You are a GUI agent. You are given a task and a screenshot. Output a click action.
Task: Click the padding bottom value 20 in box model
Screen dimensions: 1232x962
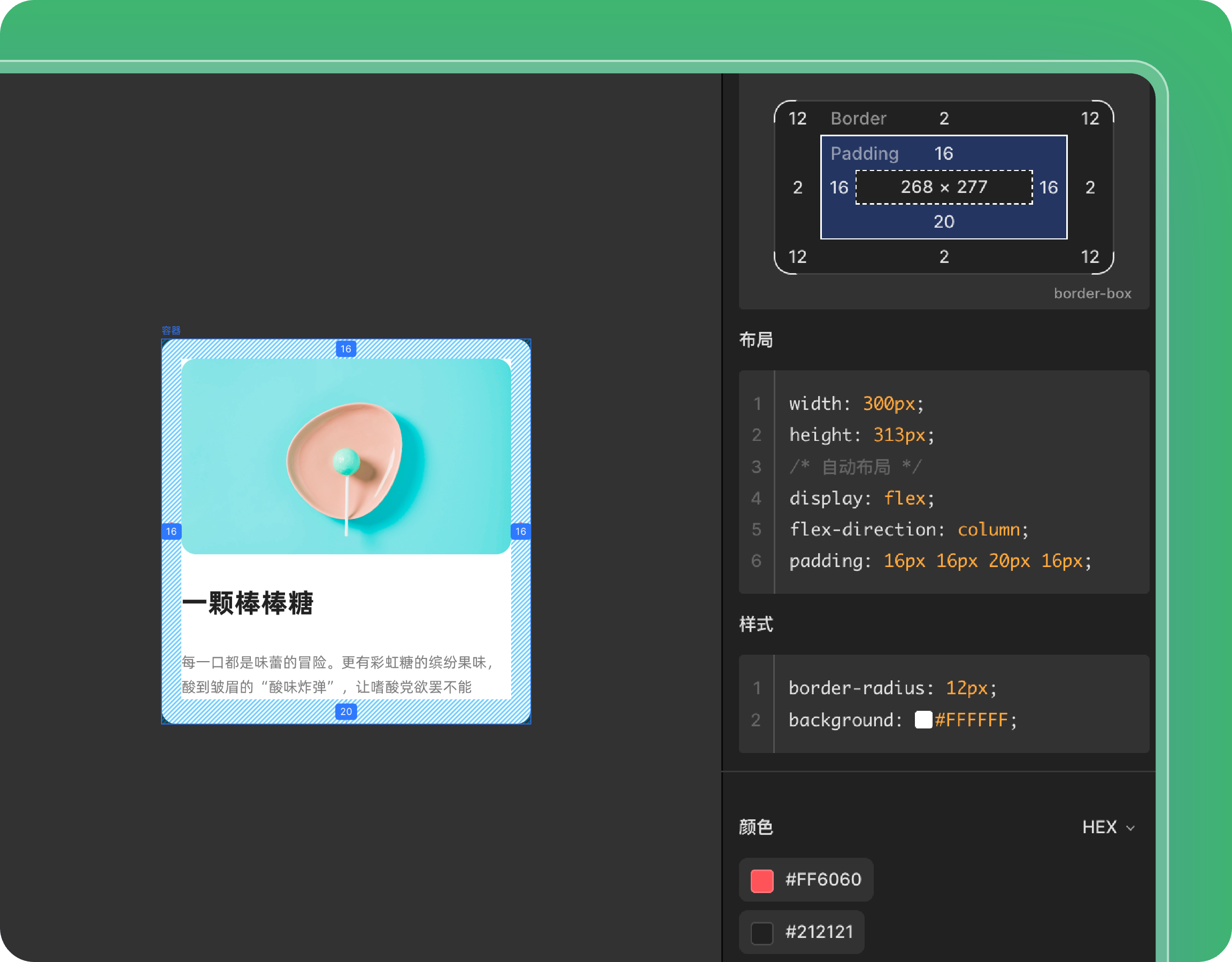(x=944, y=222)
